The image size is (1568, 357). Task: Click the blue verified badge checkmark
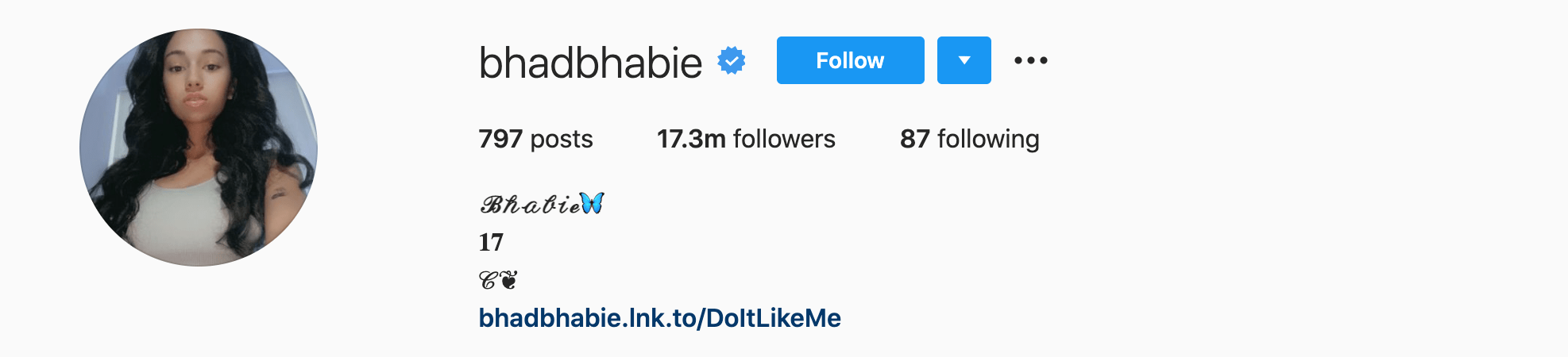pyautogui.click(x=732, y=60)
